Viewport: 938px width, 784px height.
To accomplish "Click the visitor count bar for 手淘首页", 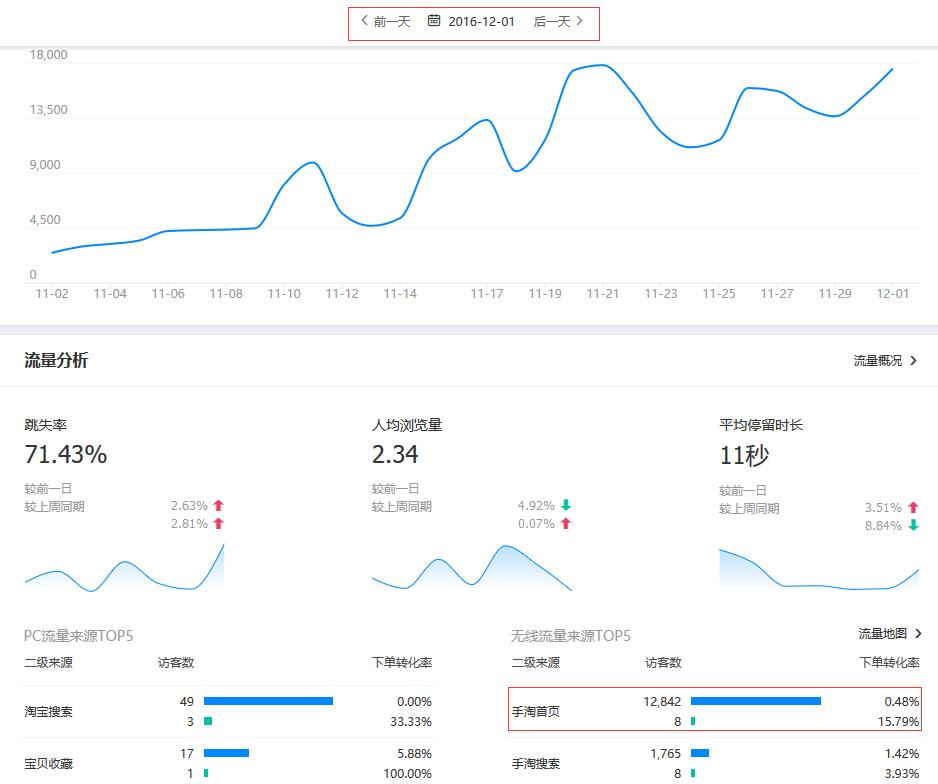I will pyautogui.click(x=753, y=702).
